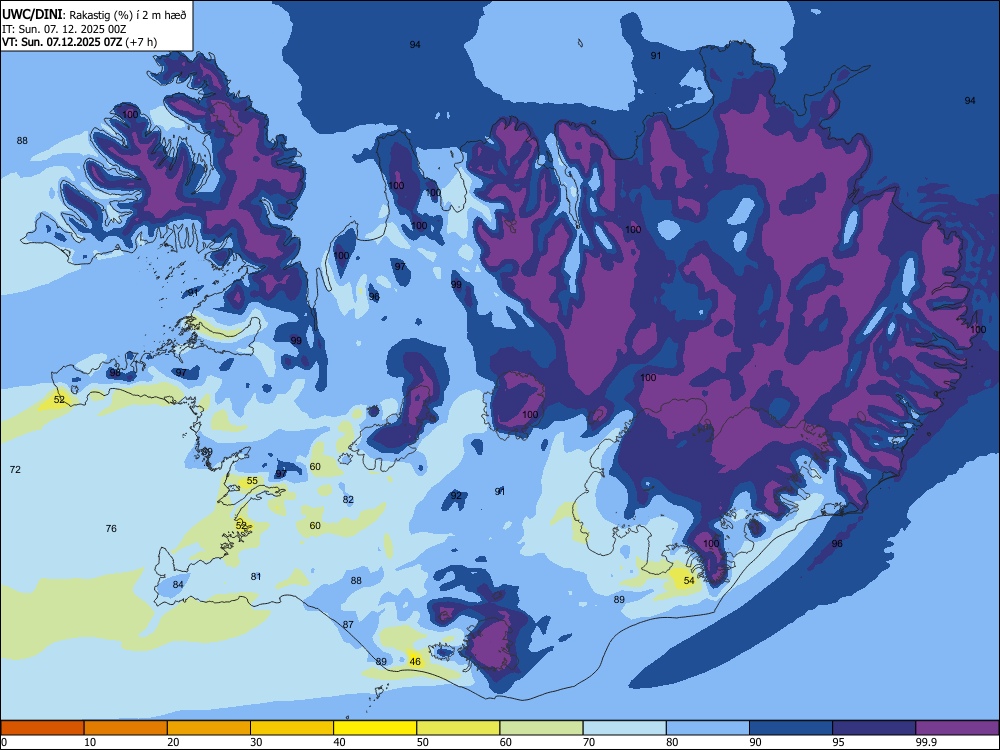Click the golden 30–40 legend swatch
Screen dimensions: 1000x750
pyautogui.click(x=292, y=728)
